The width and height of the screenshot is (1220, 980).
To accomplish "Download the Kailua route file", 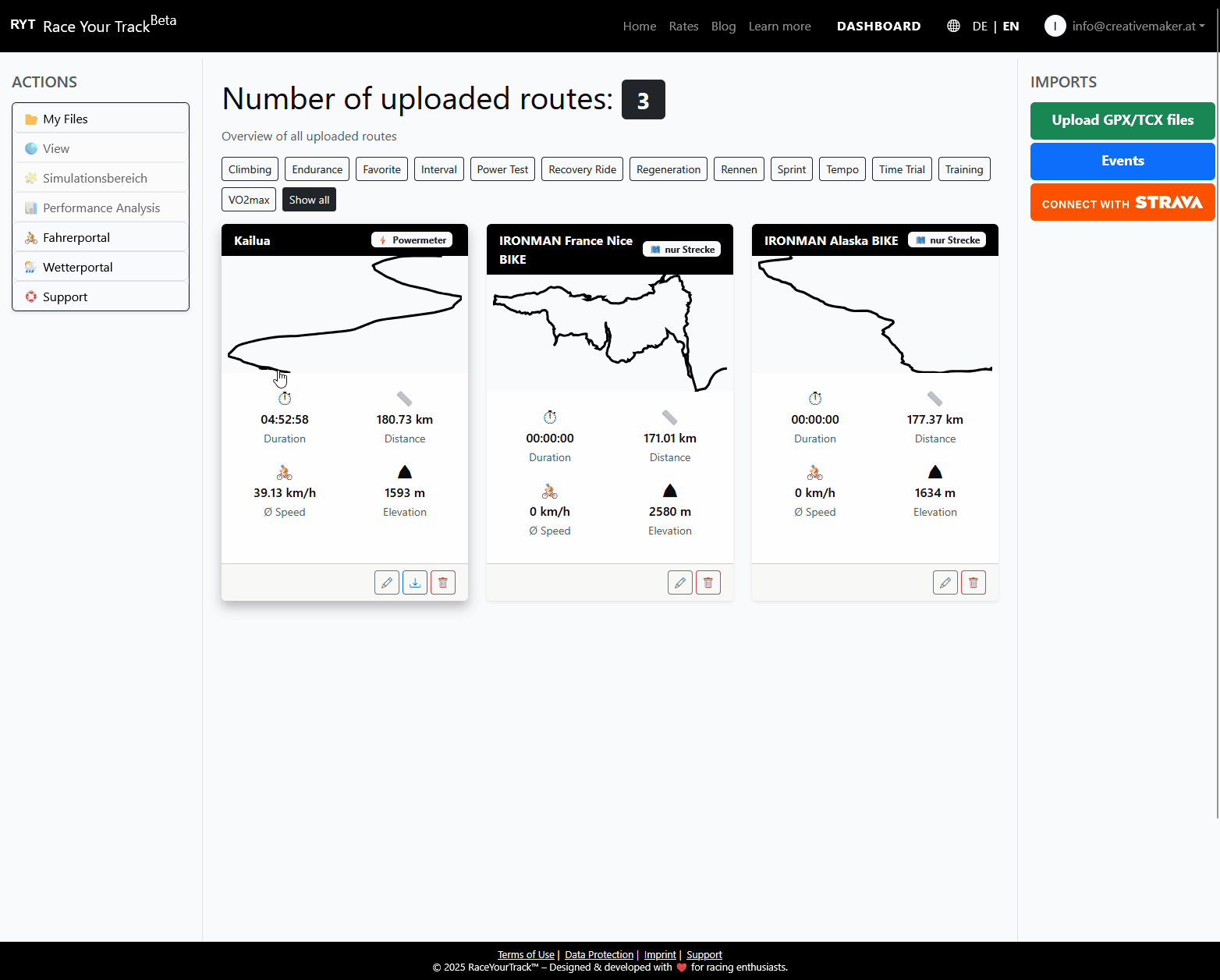I will click(x=414, y=582).
